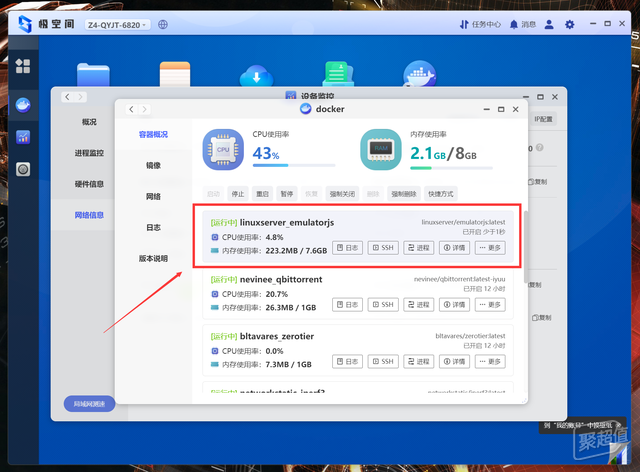The width and height of the screenshot is (640, 472).
Task: Open 日志 for bltavares_zerotier
Action: pos(347,361)
